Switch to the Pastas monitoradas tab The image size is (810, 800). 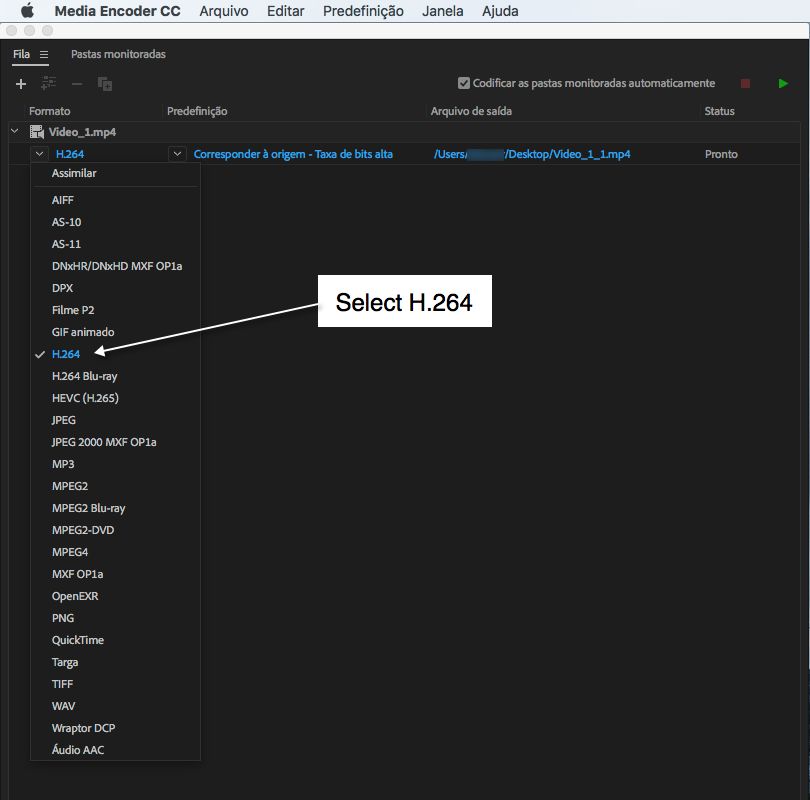point(118,54)
